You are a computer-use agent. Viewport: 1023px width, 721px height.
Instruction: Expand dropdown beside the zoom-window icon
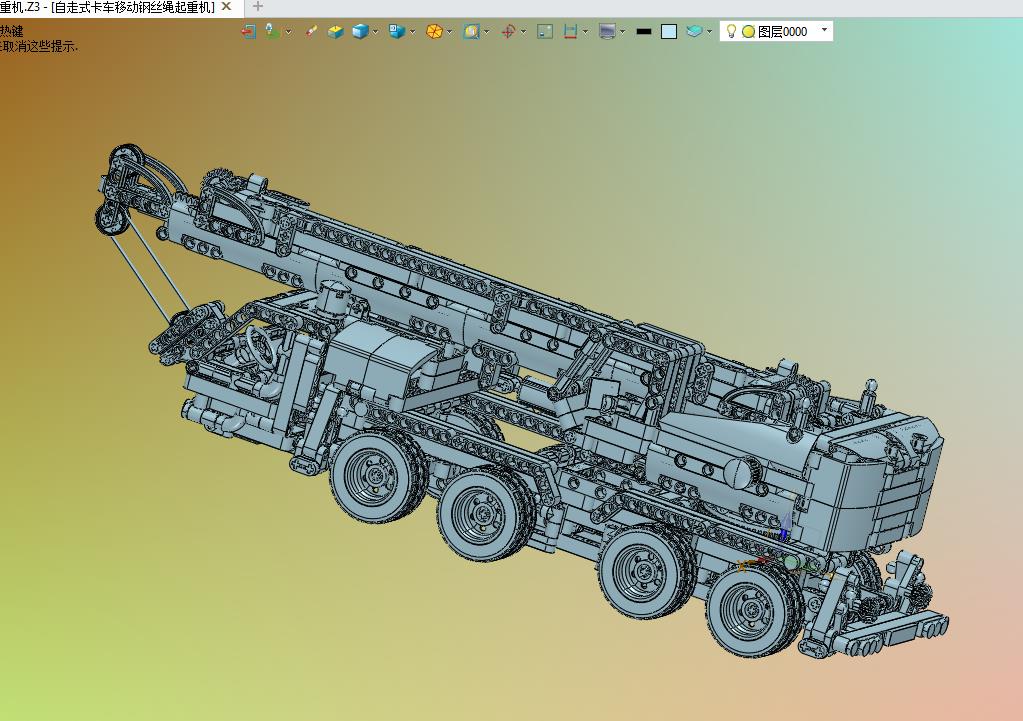(487, 32)
